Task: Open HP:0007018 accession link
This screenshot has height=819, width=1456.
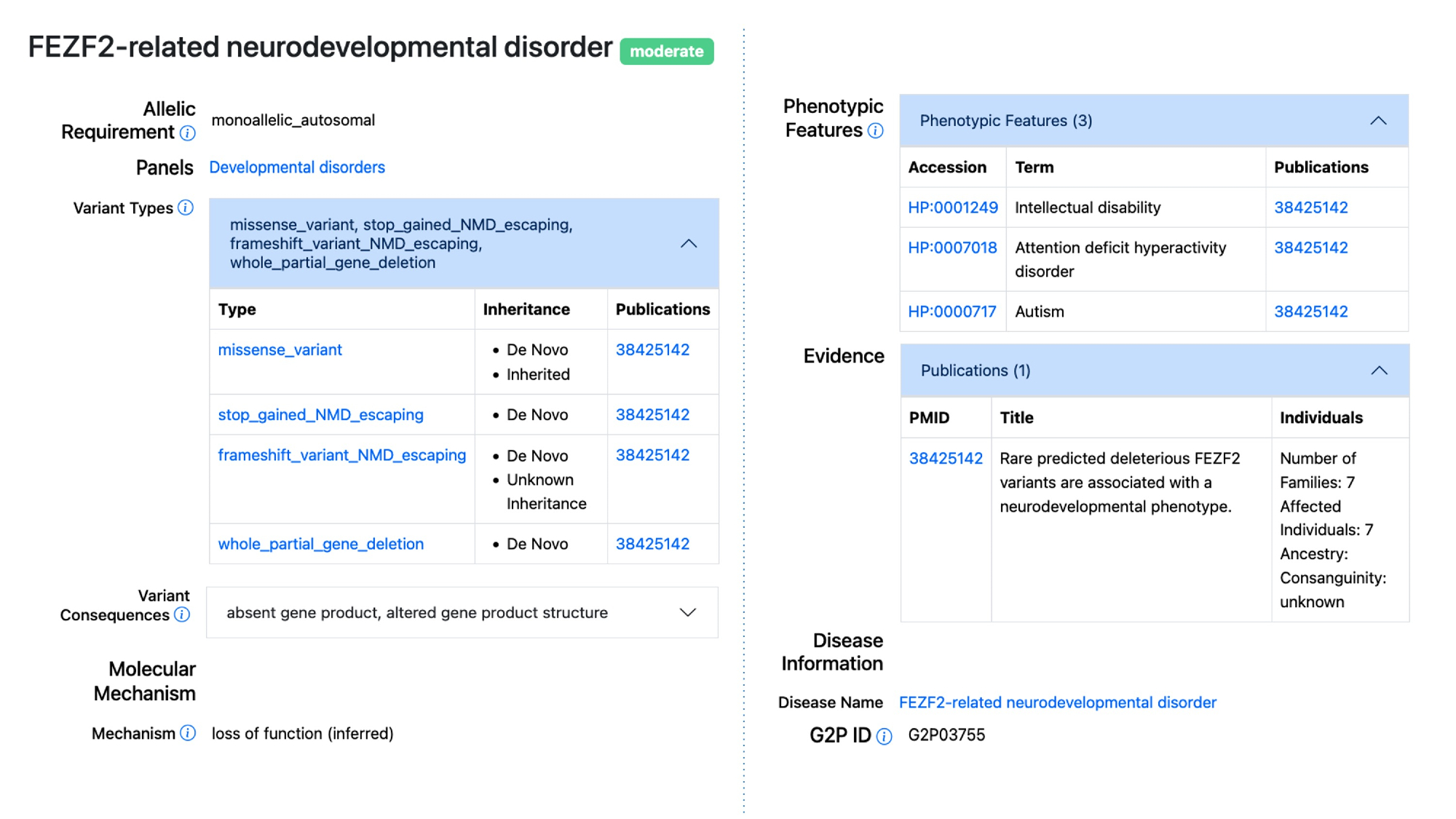Action: [x=952, y=248]
